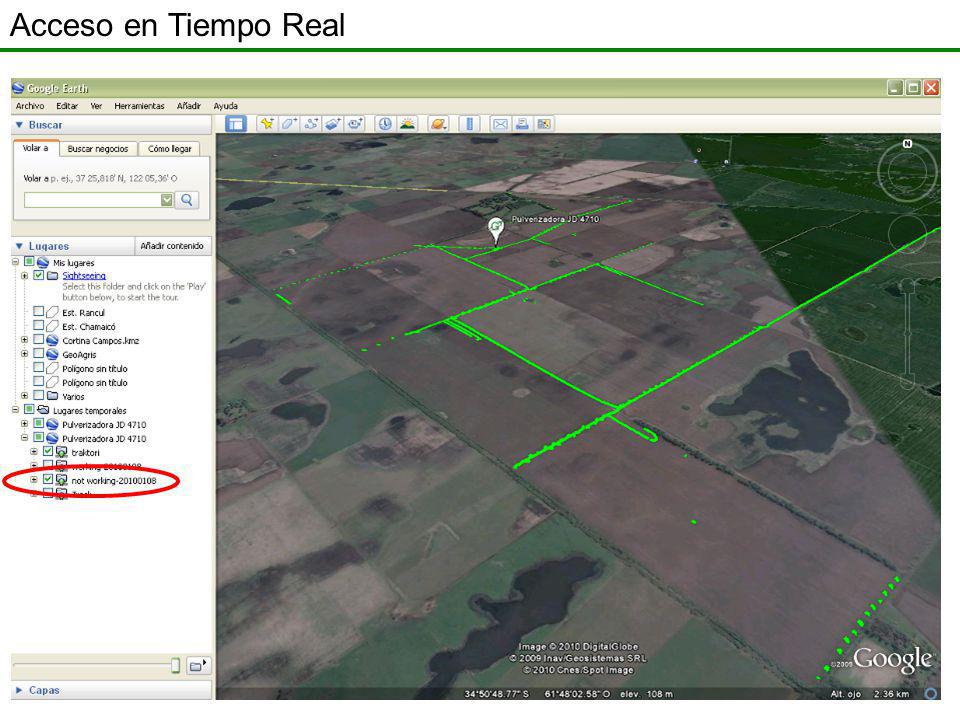Add a placemark with the pushpin tool
Screen dimensions: 960x720
266,124
